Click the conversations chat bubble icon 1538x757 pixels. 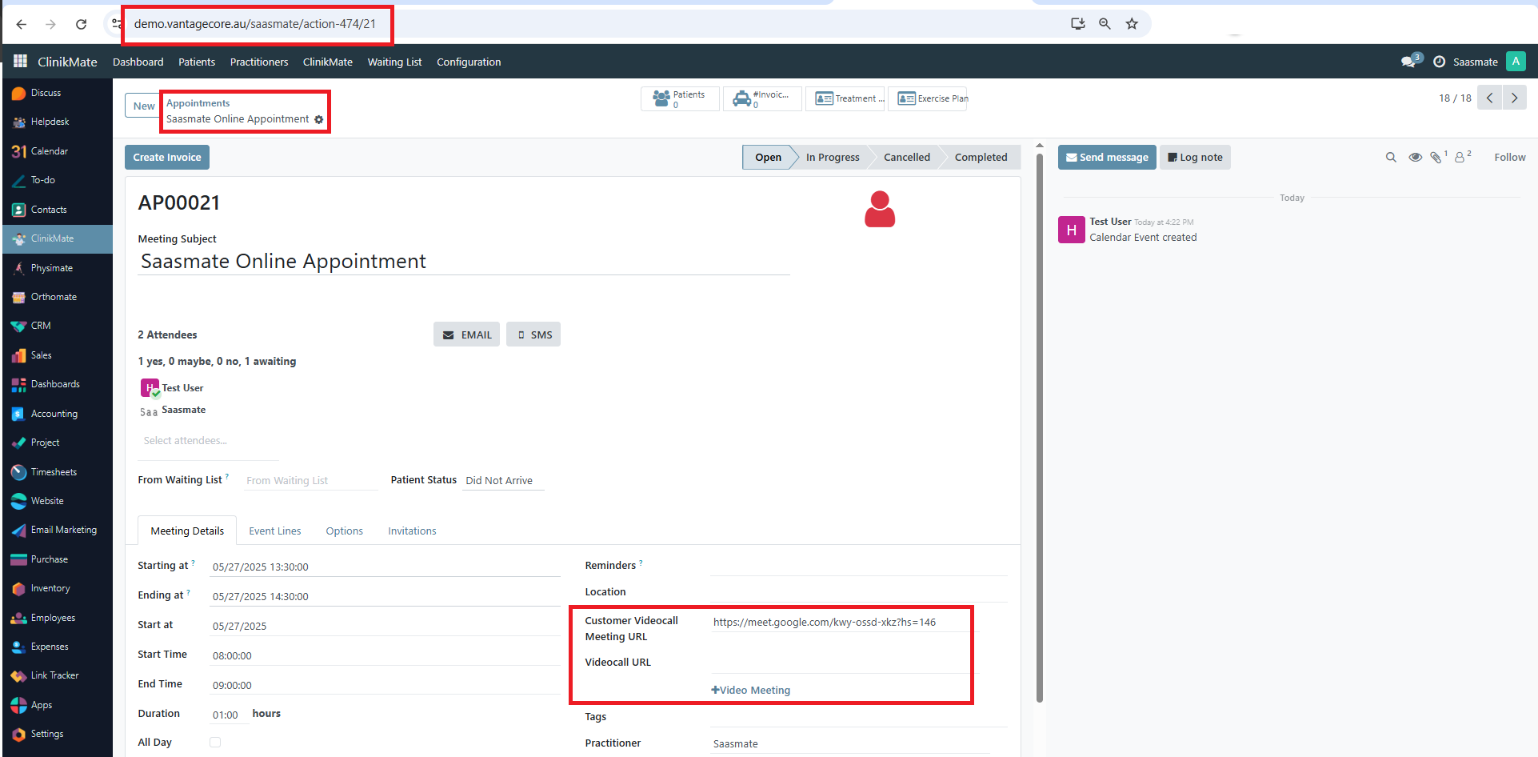(1409, 62)
